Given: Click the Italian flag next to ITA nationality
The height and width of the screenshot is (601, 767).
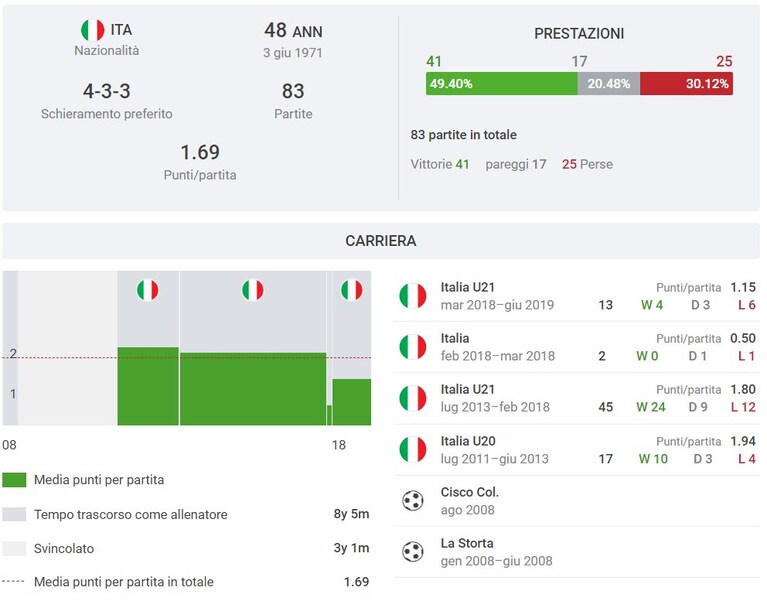Looking at the screenshot, I should coord(92,30).
